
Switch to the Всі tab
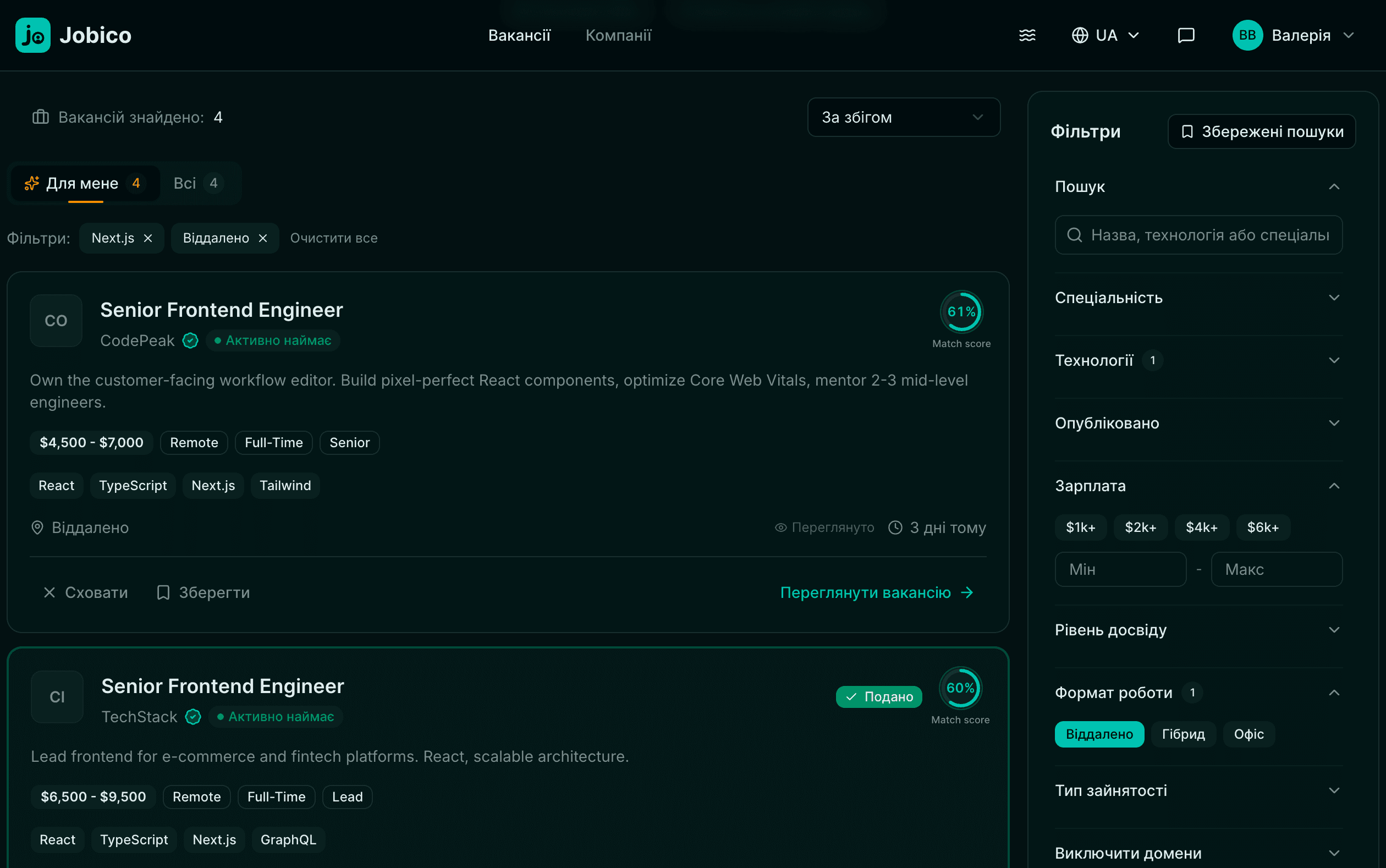[198, 183]
